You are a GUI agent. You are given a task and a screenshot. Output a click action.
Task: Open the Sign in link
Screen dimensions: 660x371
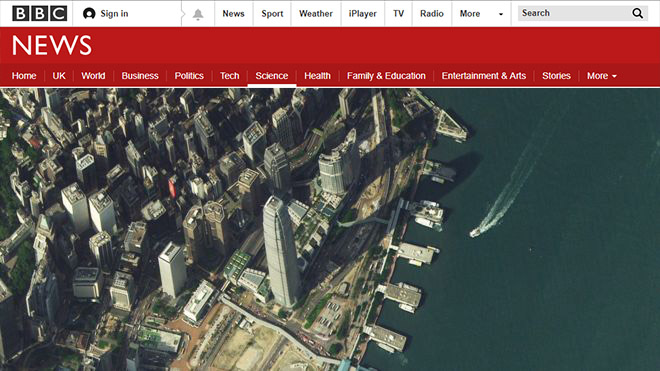click(114, 13)
